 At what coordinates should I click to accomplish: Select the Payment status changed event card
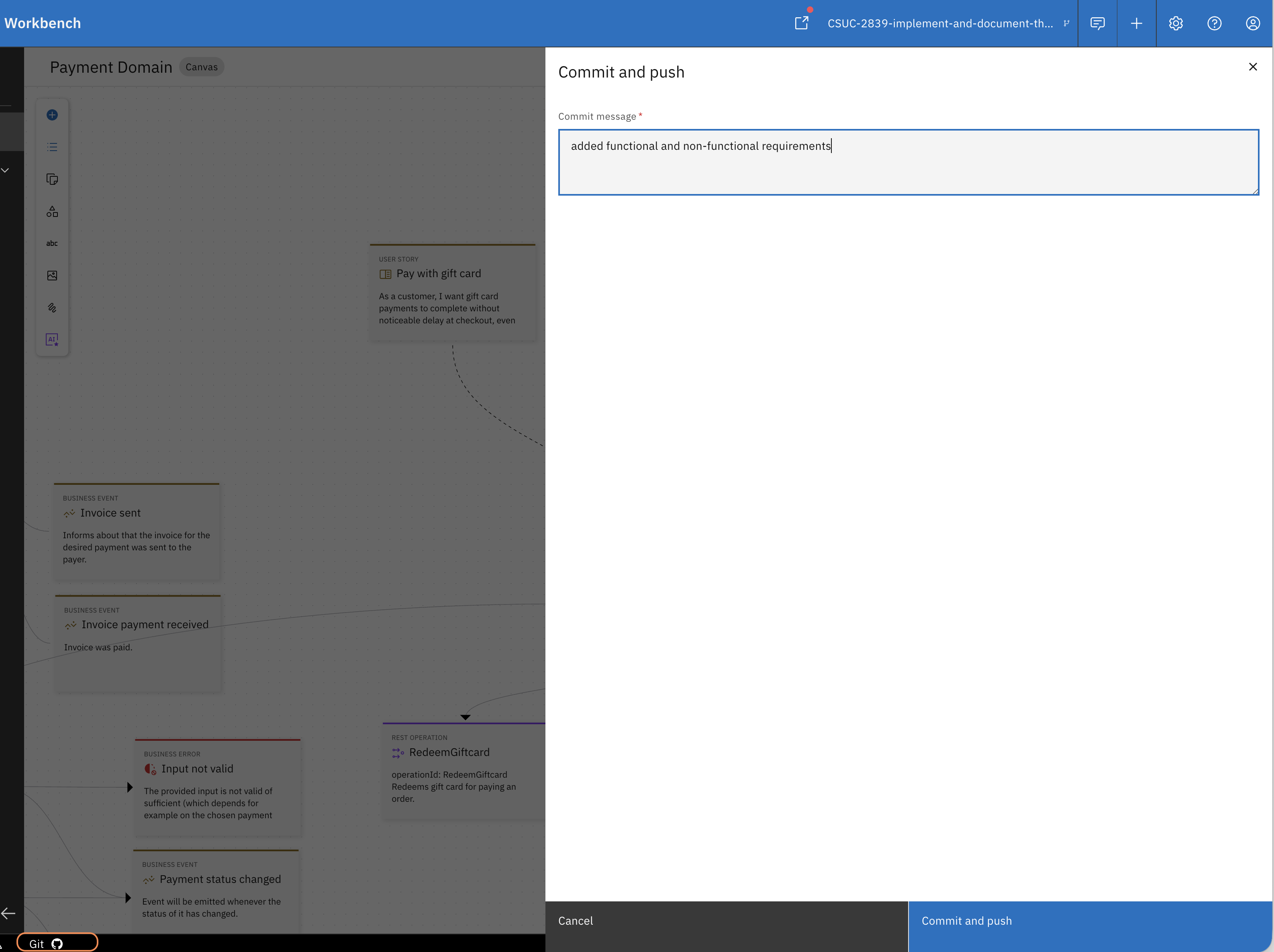pos(216,891)
